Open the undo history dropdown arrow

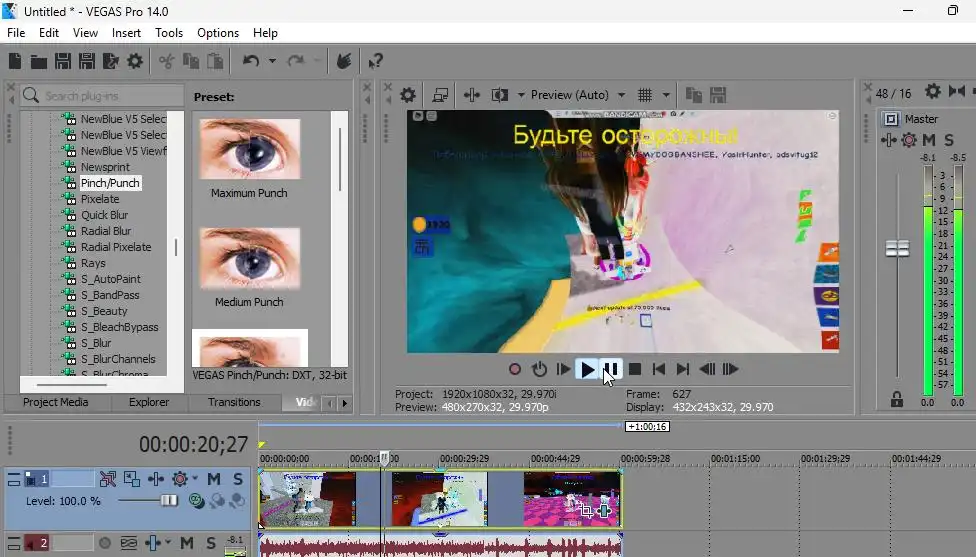[x=272, y=61]
